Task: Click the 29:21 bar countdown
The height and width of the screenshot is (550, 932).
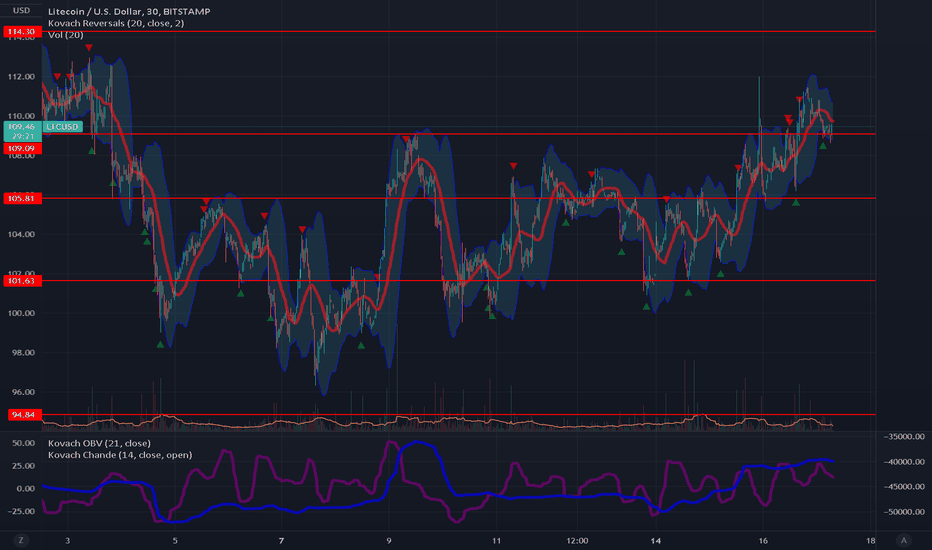Action: (23, 136)
